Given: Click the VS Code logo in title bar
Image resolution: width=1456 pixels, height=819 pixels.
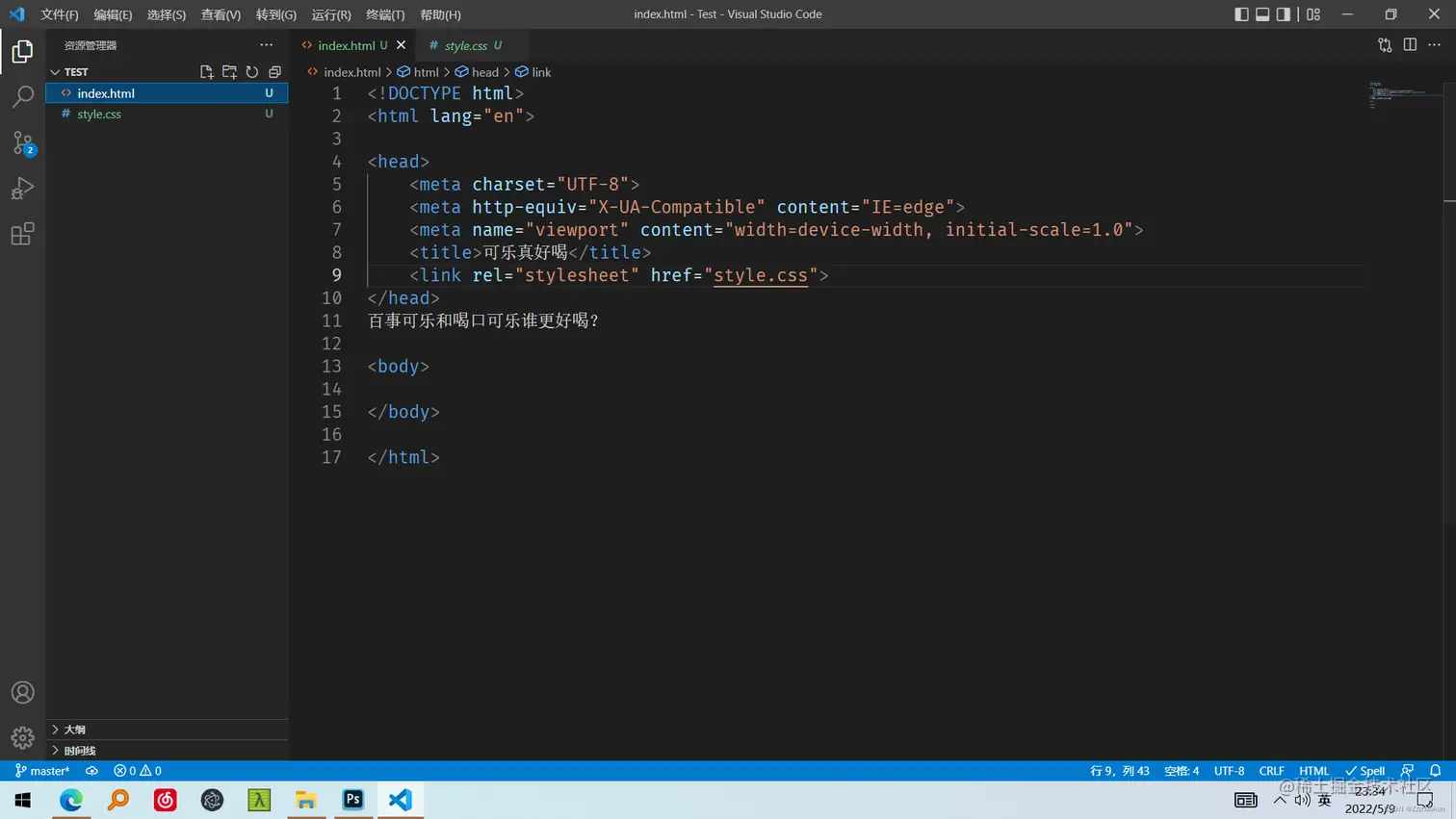Looking at the screenshot, I should 16,14.
